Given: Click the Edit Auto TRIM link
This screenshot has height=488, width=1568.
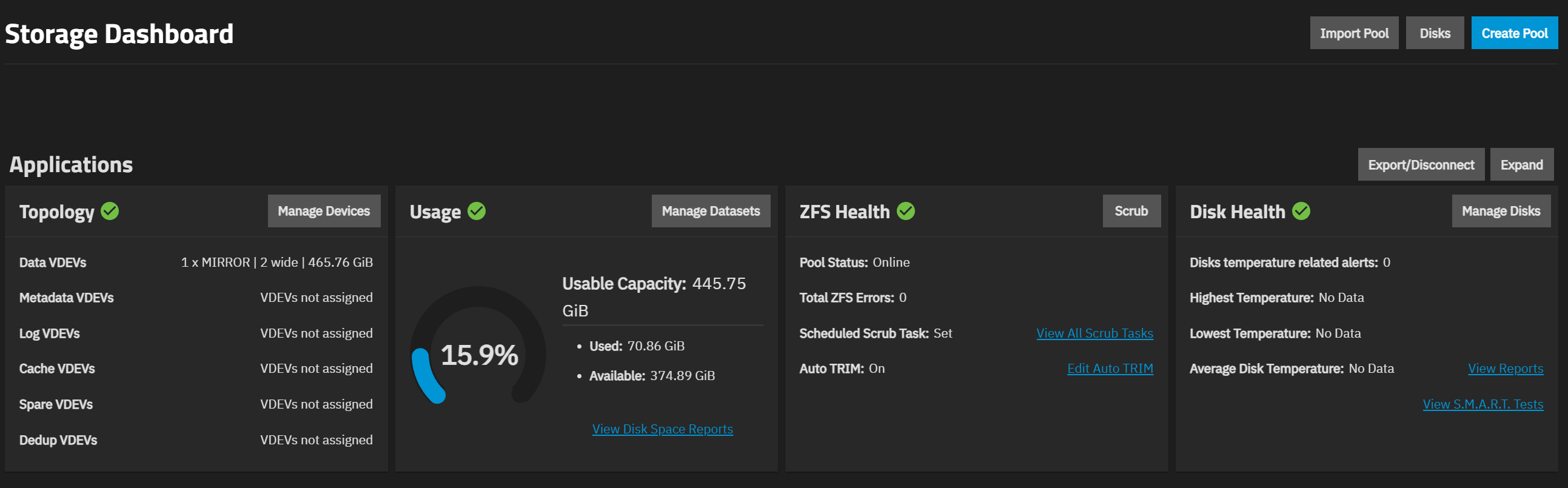Looking at the screenshot, I should click(1110, 369).
